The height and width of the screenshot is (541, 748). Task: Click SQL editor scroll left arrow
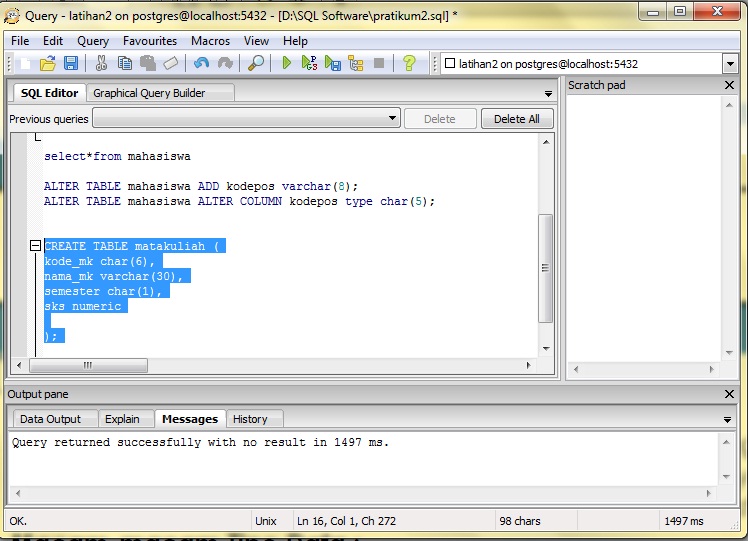click(19, 365)
